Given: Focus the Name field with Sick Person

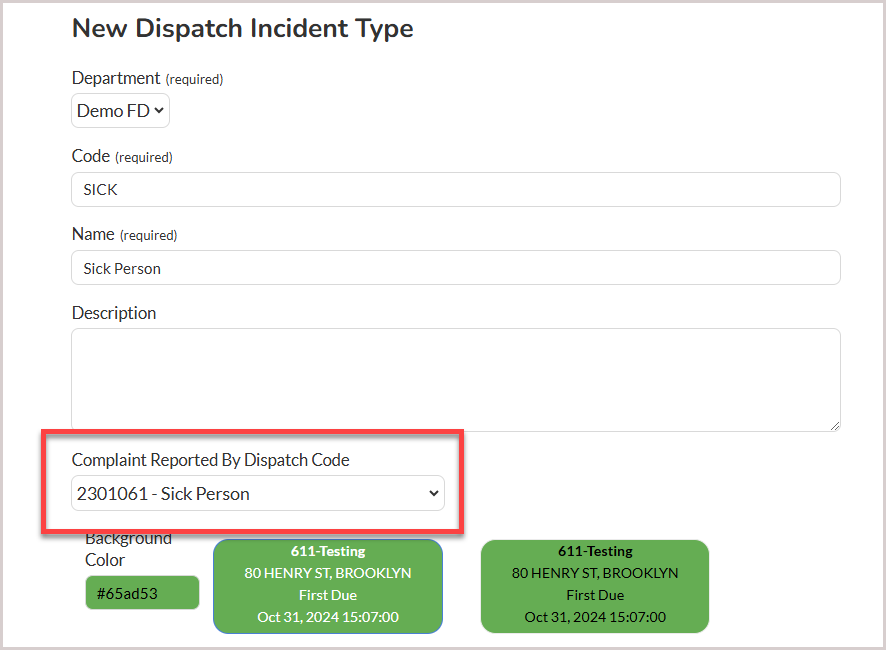Looking at the screenshot, I should coord(455,268).
